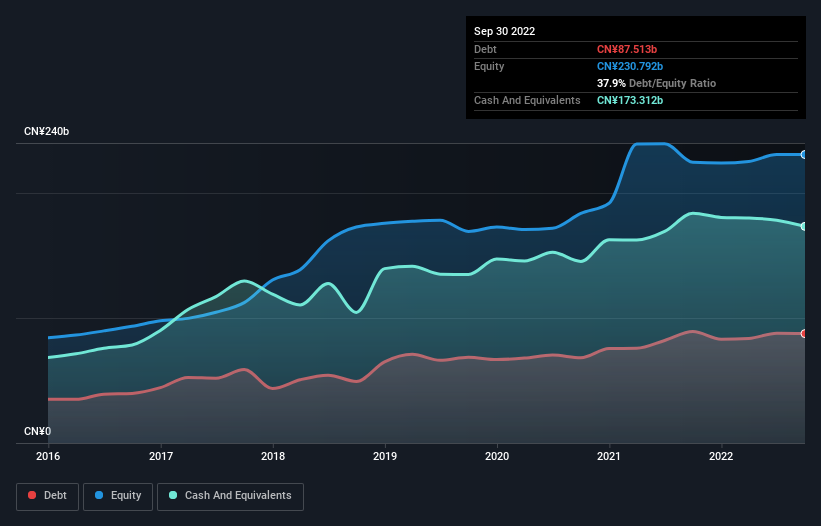
Task: Click the 2020 x-axis label
Action: [x=497, y=456]
